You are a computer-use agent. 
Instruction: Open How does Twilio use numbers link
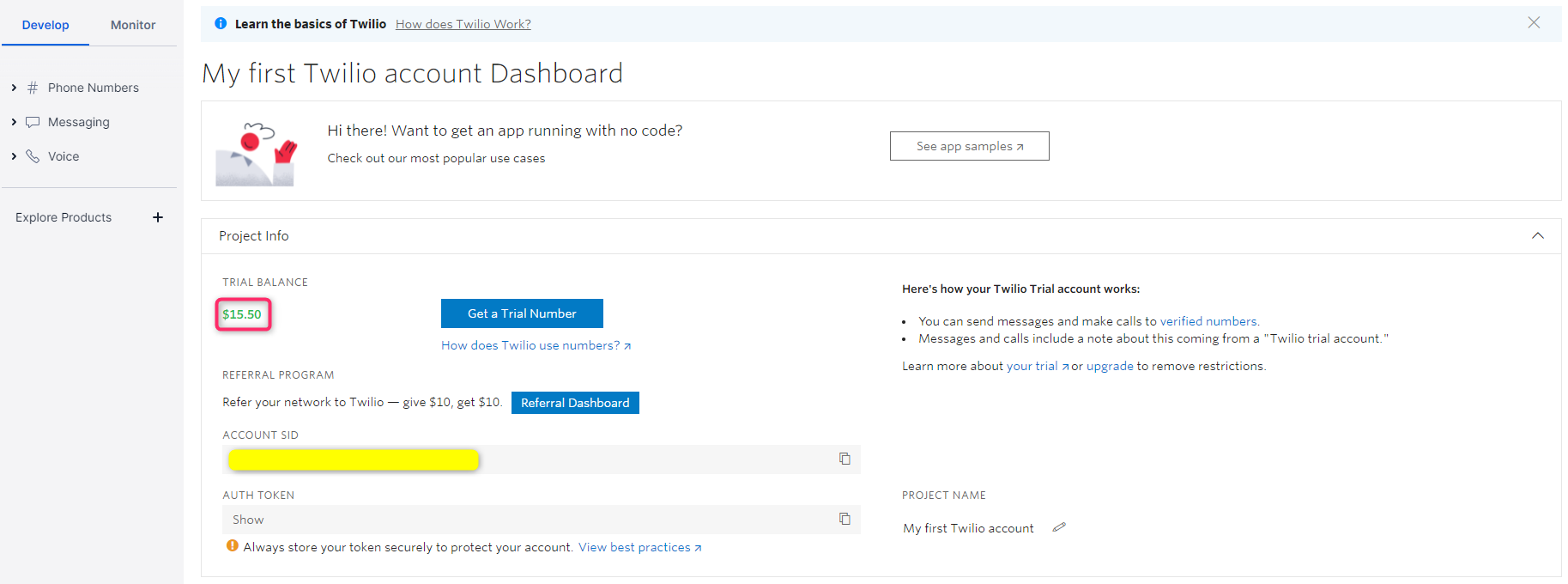click(x=536, y=345)
